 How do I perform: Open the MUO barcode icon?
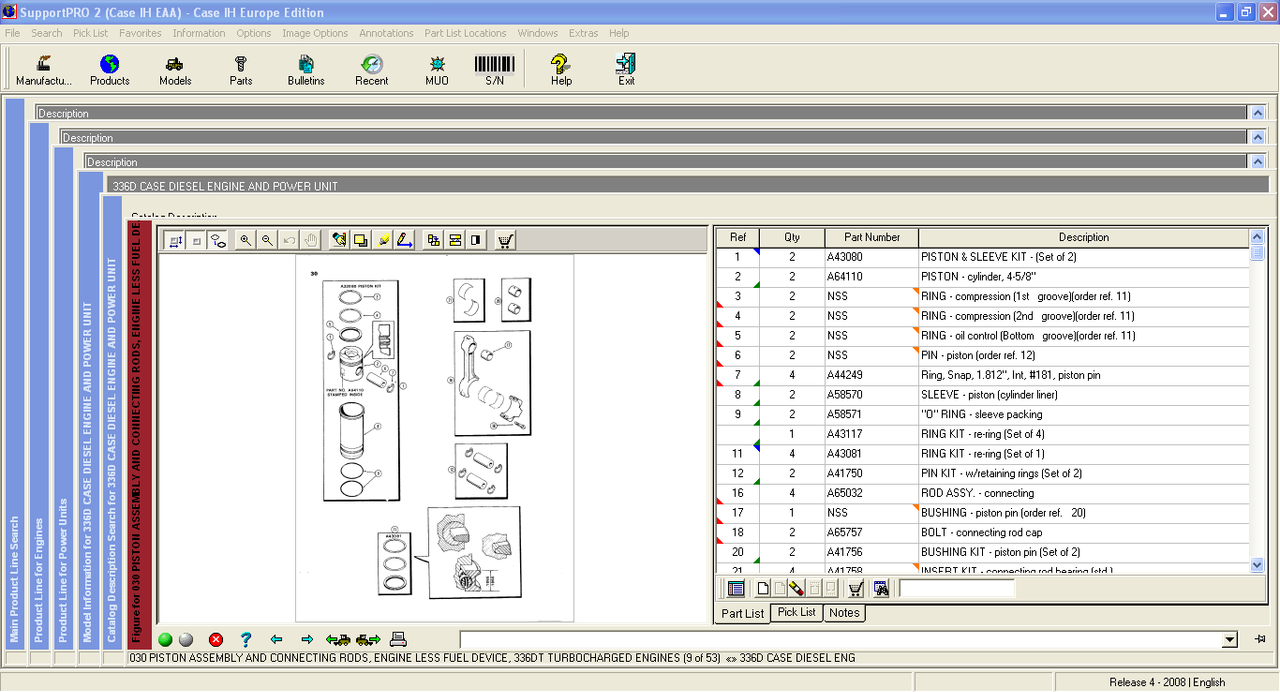437,70
